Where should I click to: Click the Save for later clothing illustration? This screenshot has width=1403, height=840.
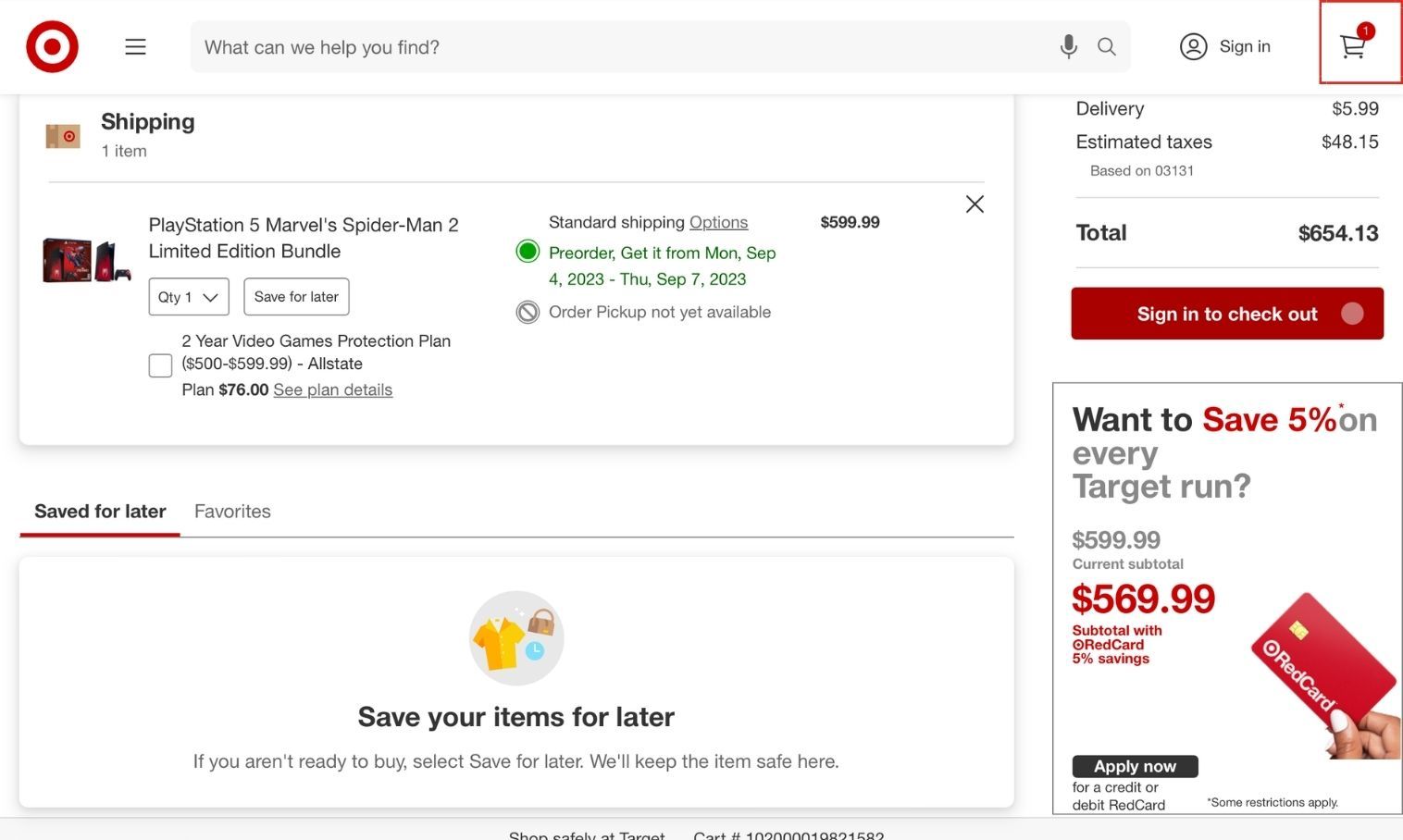(516, 638)
